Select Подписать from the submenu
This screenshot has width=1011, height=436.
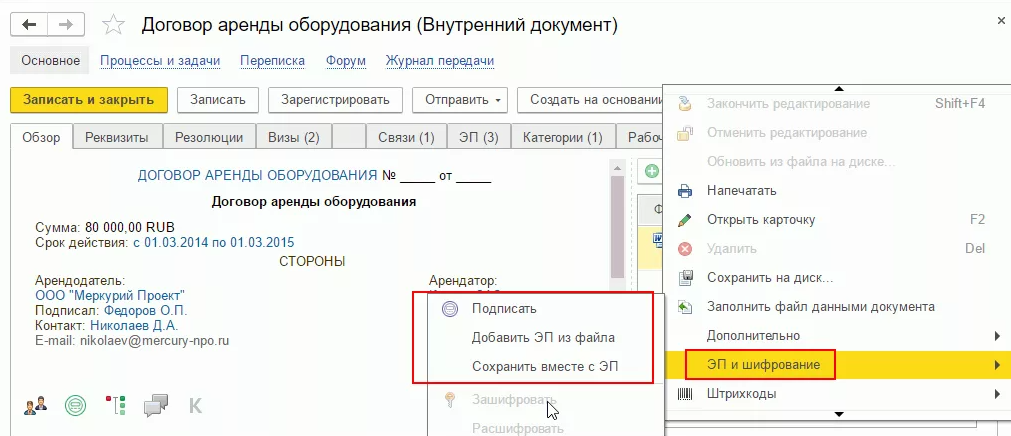coord(504,309)
